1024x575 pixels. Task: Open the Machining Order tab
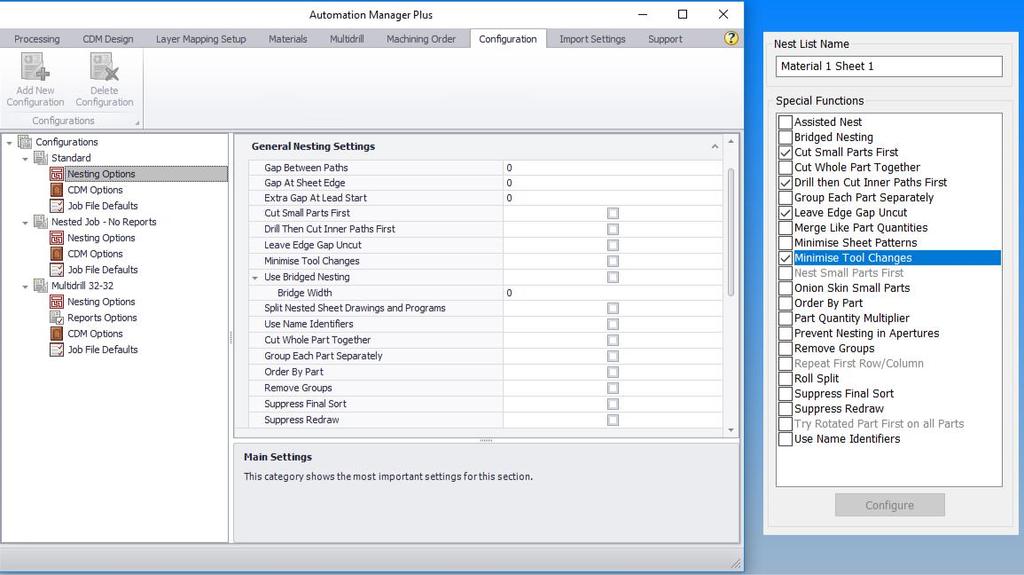pos(421,39)
